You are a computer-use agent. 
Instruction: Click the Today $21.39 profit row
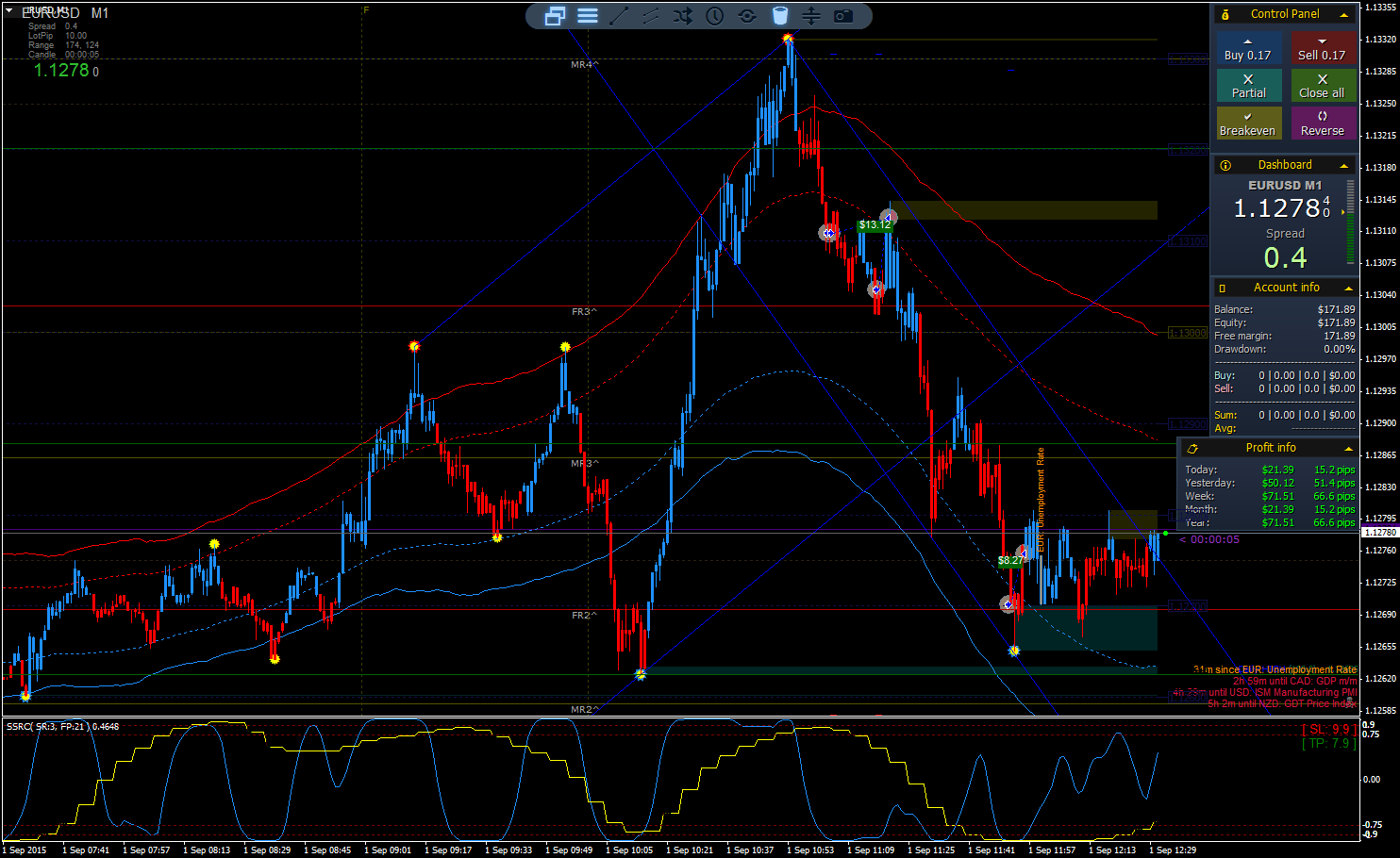pos(1270,470)
